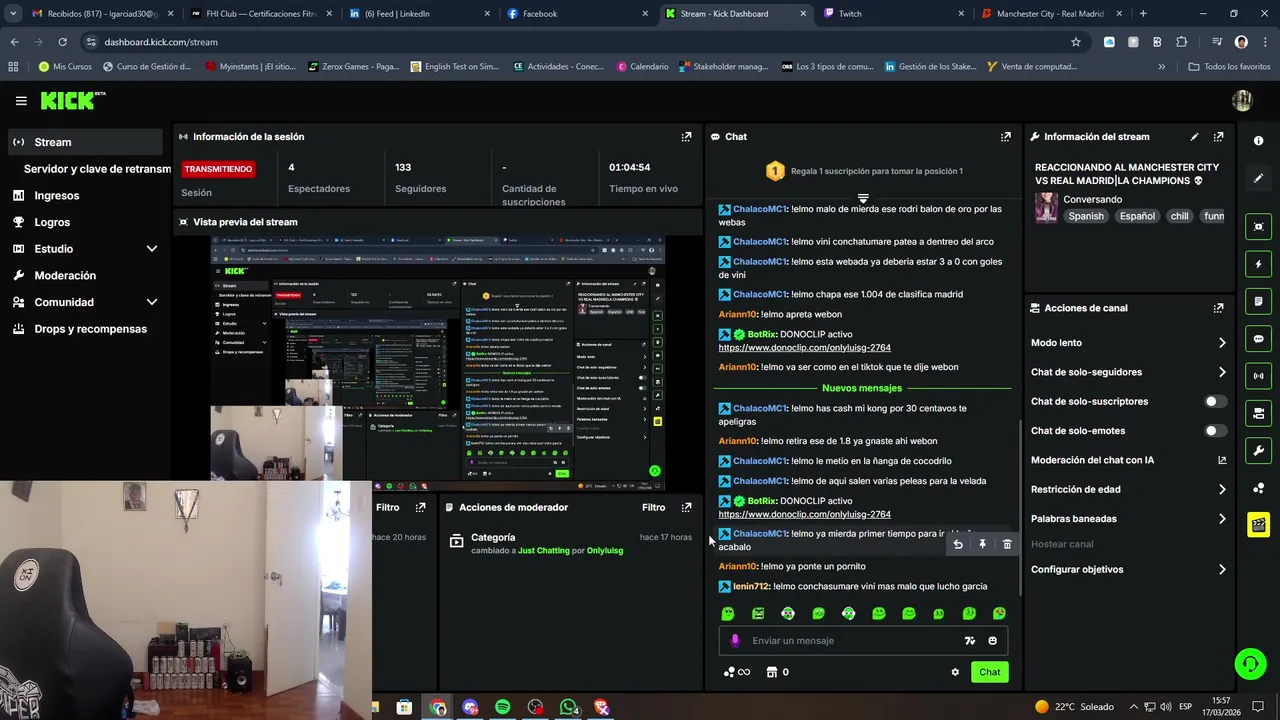Click Filtro in Acciones de moderador panel
Image resolution: width=1280 pixels, height=720 pixels.
pos(653,507)
